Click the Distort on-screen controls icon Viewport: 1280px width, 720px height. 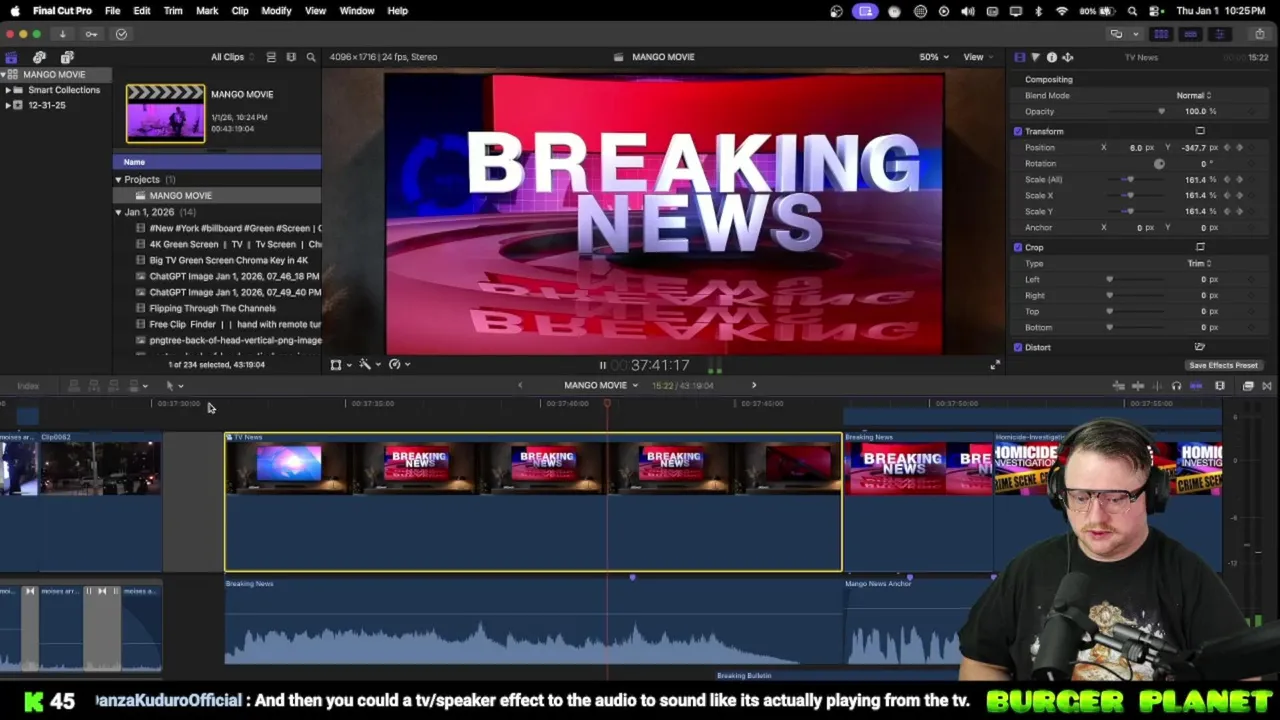click(1200, 347)
